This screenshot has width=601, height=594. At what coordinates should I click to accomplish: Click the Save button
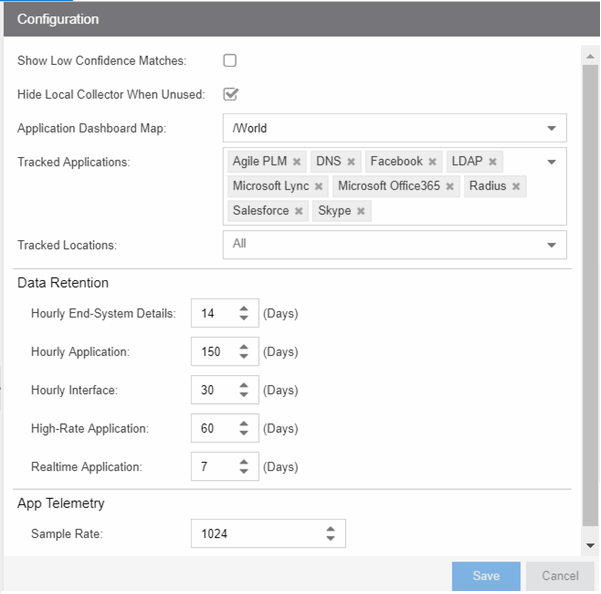point(486,576)
